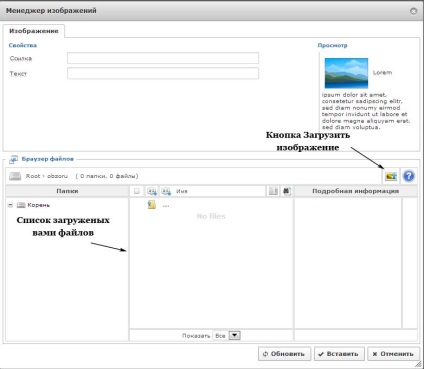
Task: Click into the Ссылка input field
Action: 163,58
